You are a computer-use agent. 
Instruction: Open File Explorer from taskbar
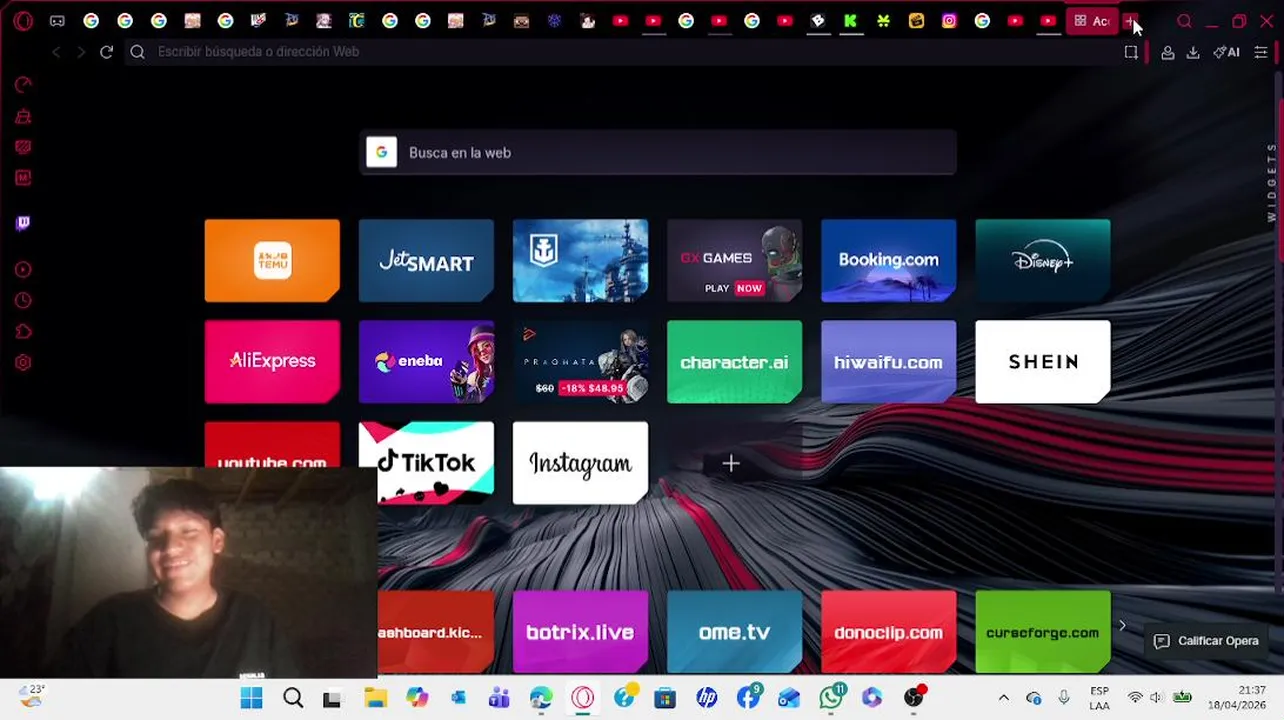(375, 698)
